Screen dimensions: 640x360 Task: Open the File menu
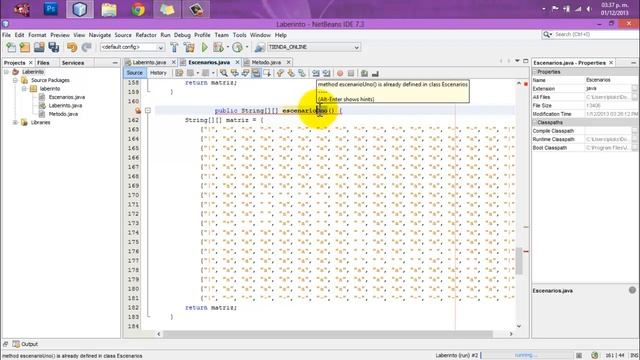(x=7, y=35)
